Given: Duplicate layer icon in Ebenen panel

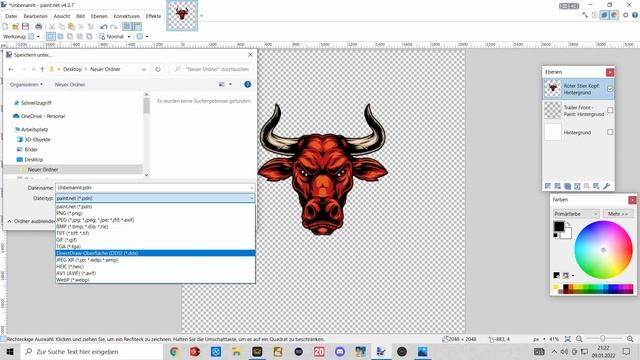Looking at the screenshot, I should click(x=567, y=186).
